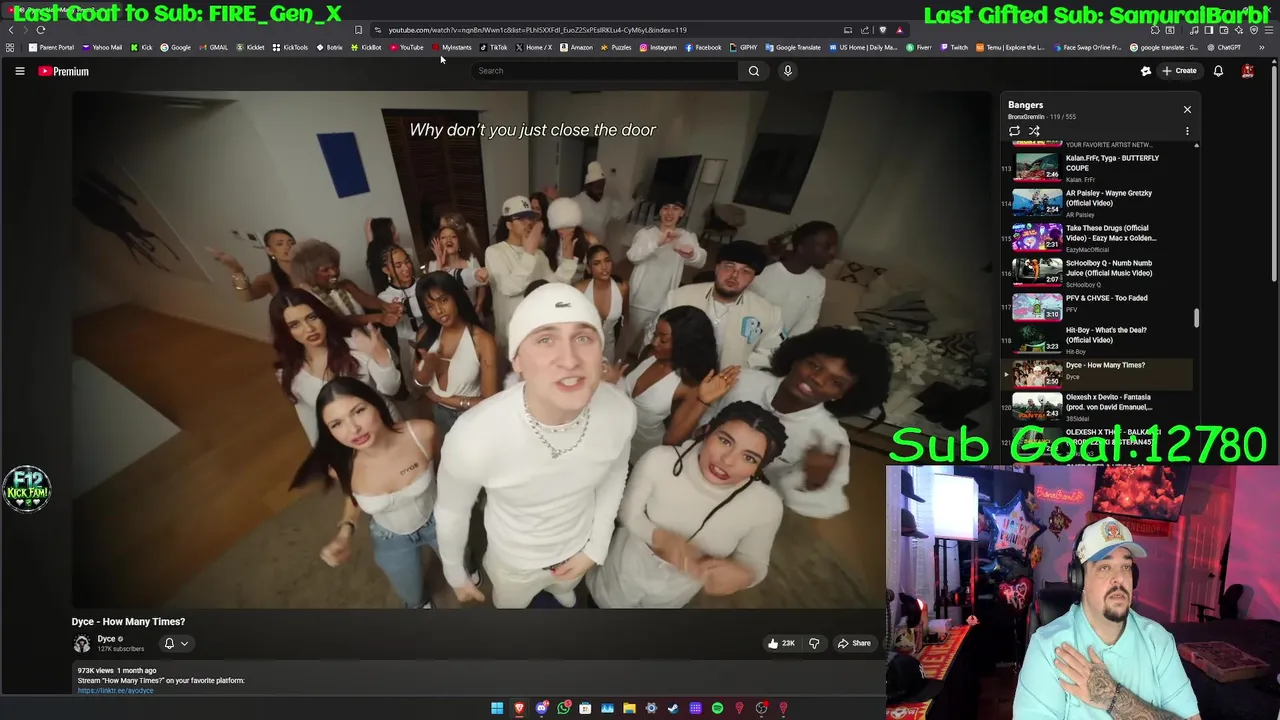Open Dyce channel avatar

pos(82,643)
